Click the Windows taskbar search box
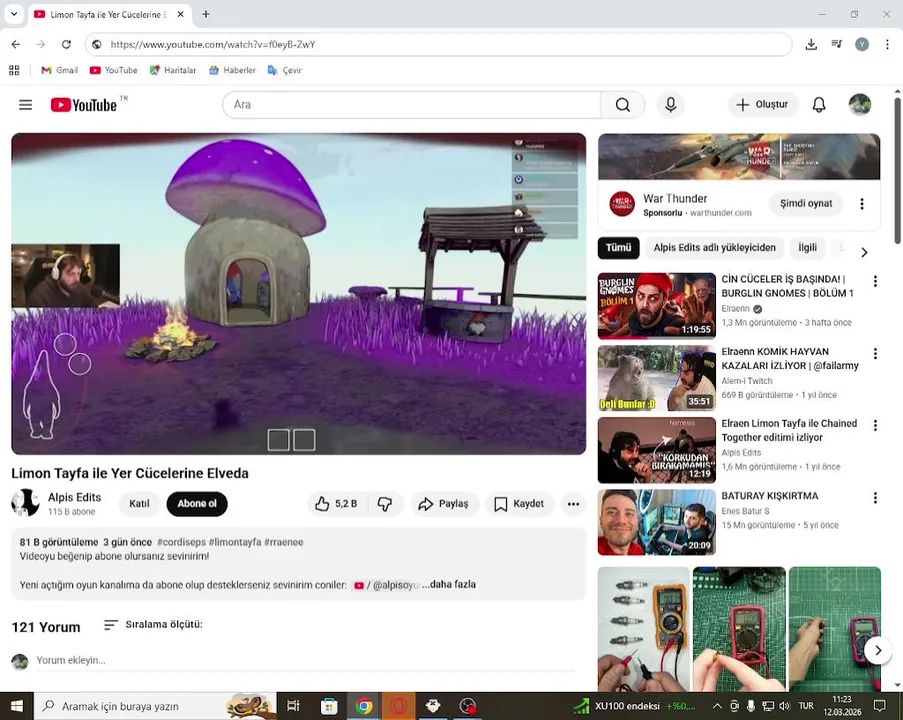 point(155,706)
